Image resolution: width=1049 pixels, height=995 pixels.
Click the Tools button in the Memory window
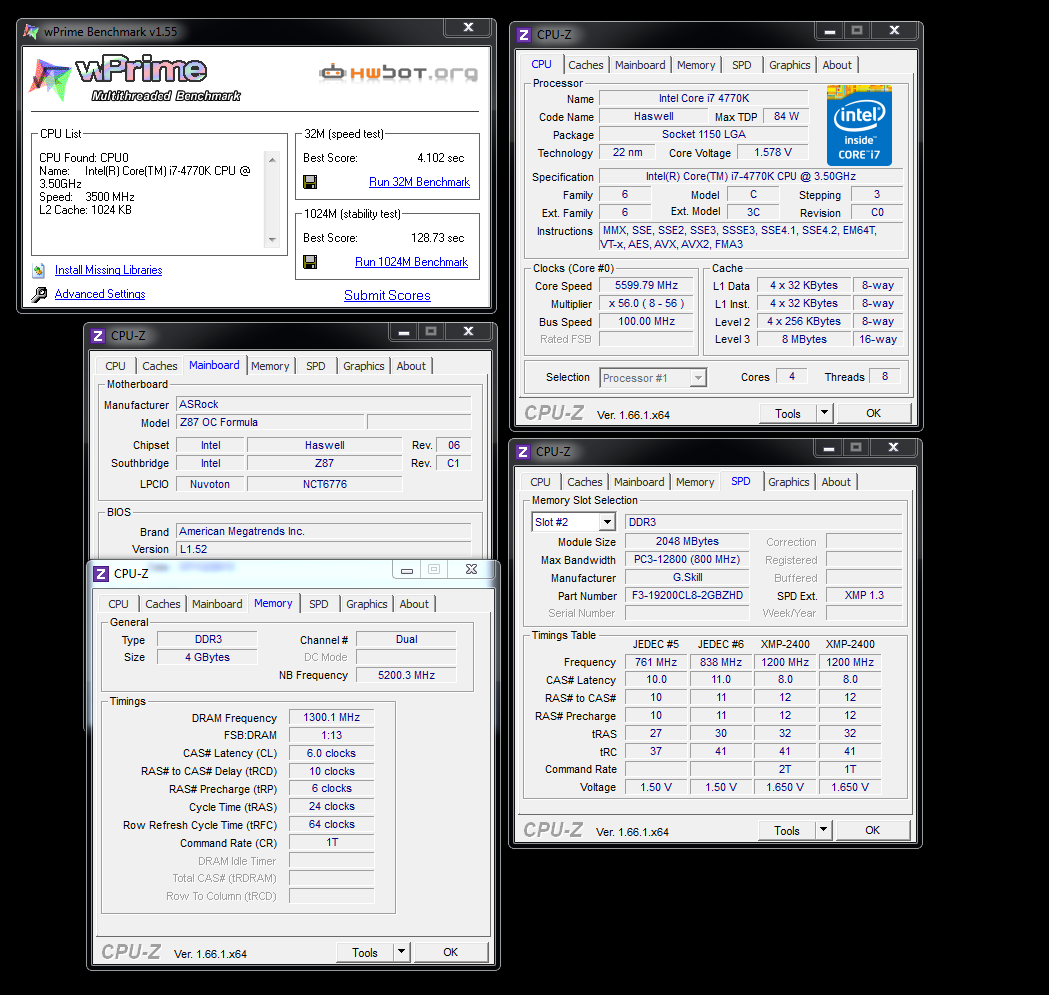(x=365, y=952)
